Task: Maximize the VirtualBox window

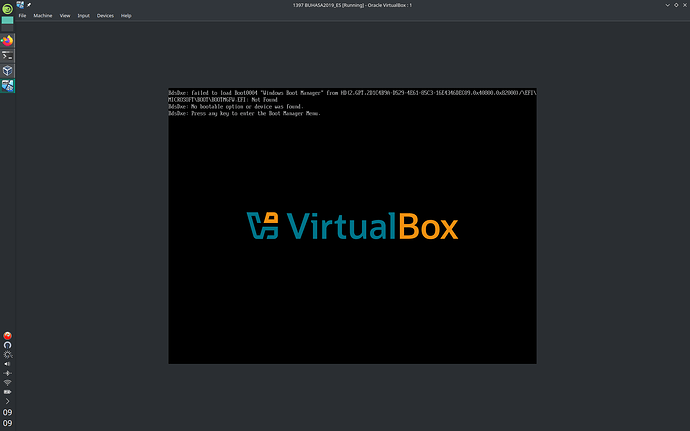Action: coord(676,5)
